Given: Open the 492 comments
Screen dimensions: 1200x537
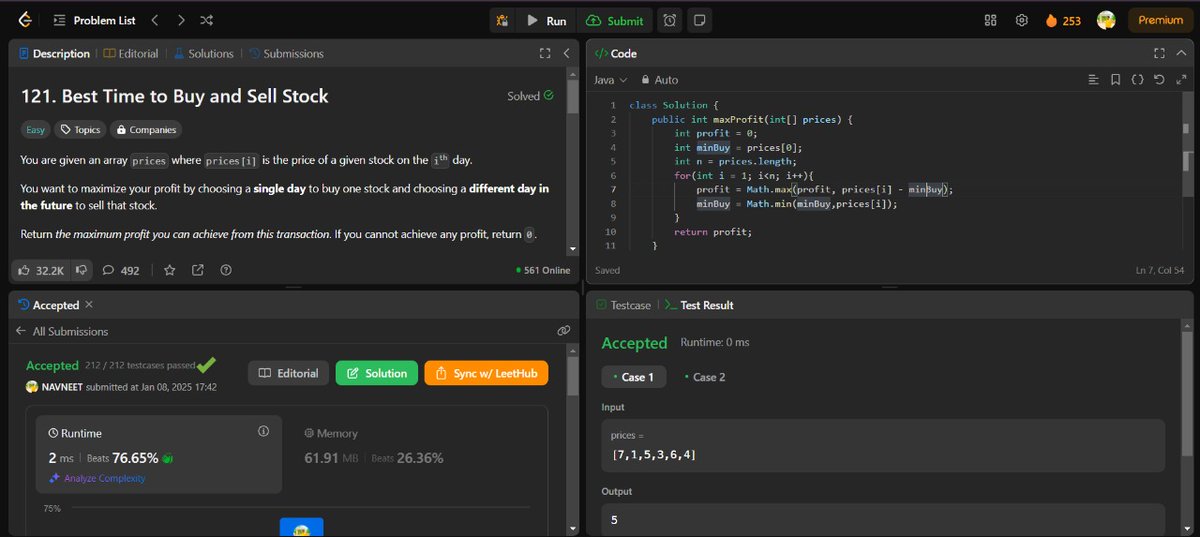Looking at the screenshot, I should coord(121,270).
